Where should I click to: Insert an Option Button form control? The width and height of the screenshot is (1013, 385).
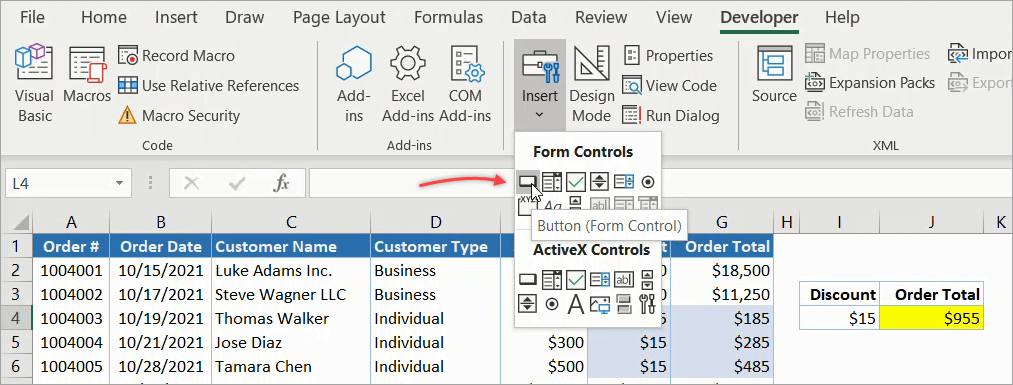[648, 182]
